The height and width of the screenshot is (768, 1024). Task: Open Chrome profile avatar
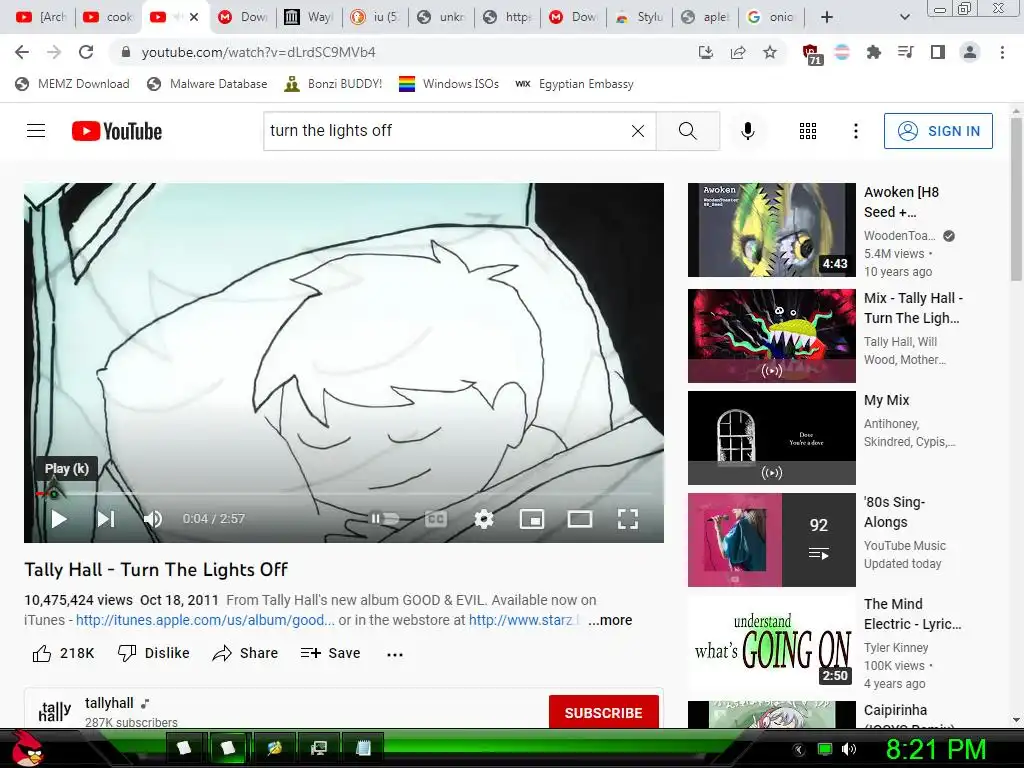pos(970,52)
